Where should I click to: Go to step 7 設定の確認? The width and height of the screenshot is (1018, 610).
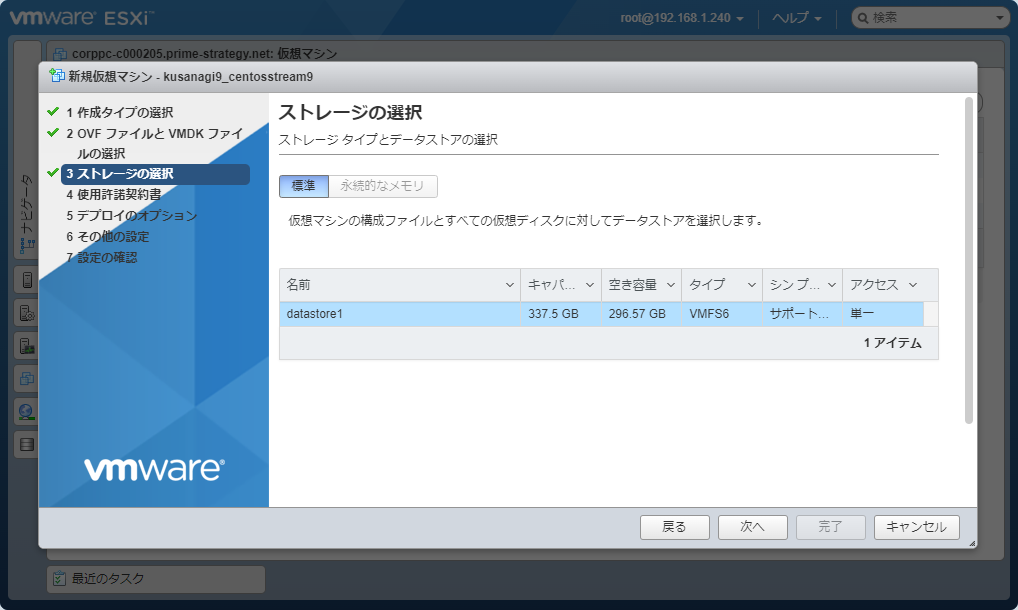click(101, 258)
